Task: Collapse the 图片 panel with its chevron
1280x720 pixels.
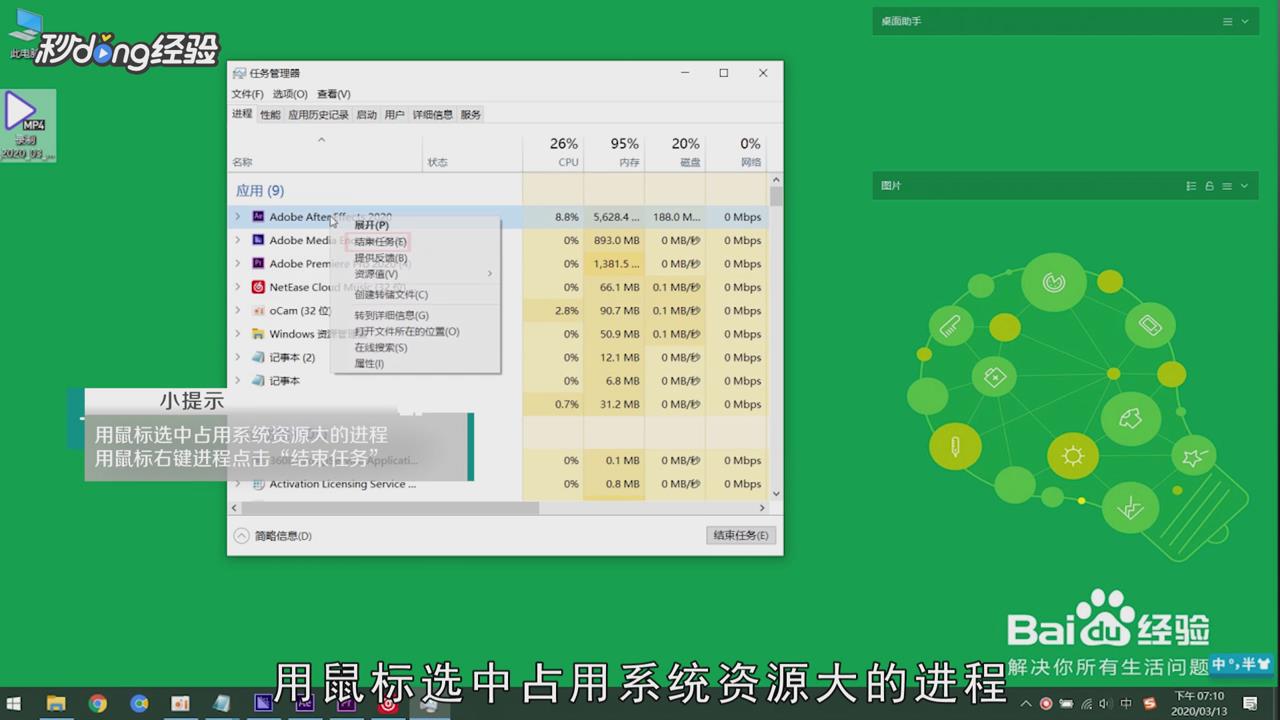Action: tap(1245, 186)
